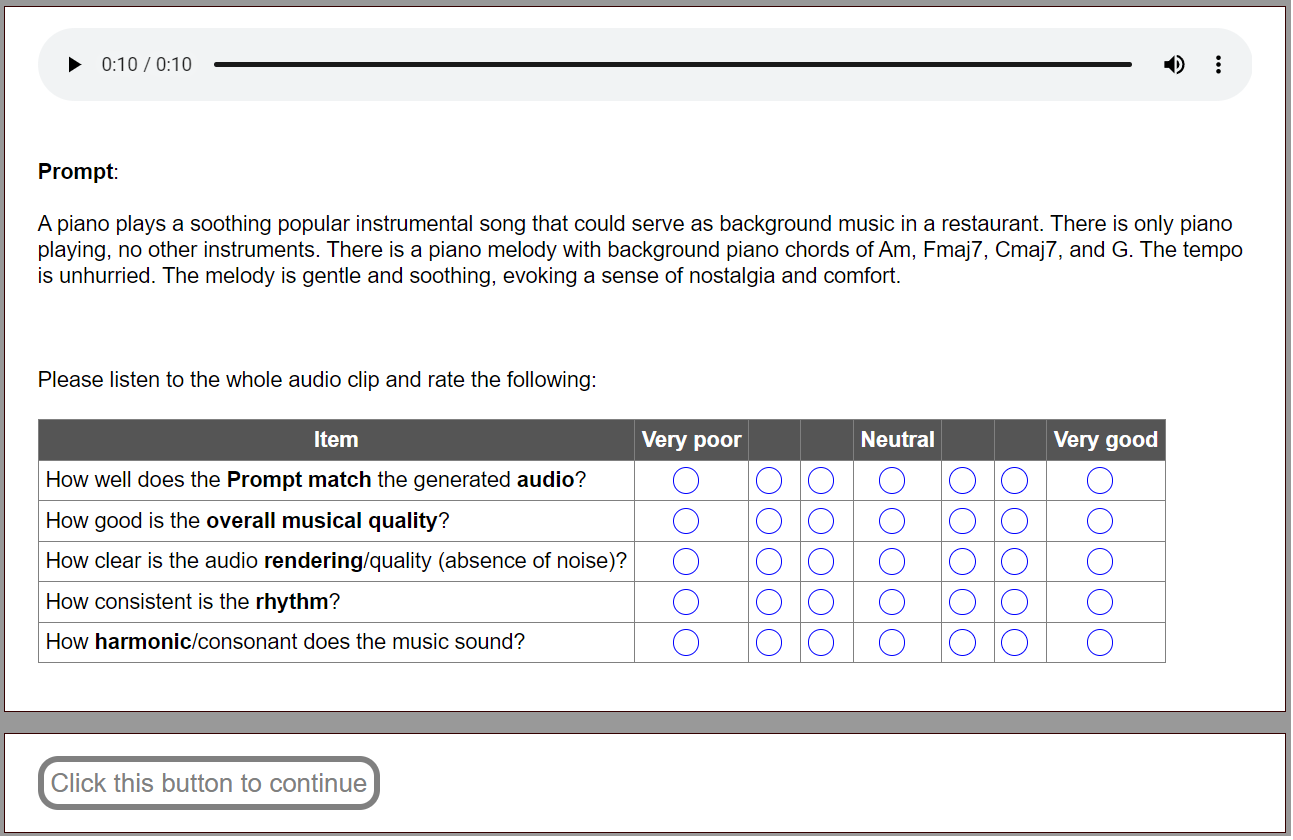Rate rhythm consistency as Very good
This screenshot has height=840, width=1293.
1100,602
